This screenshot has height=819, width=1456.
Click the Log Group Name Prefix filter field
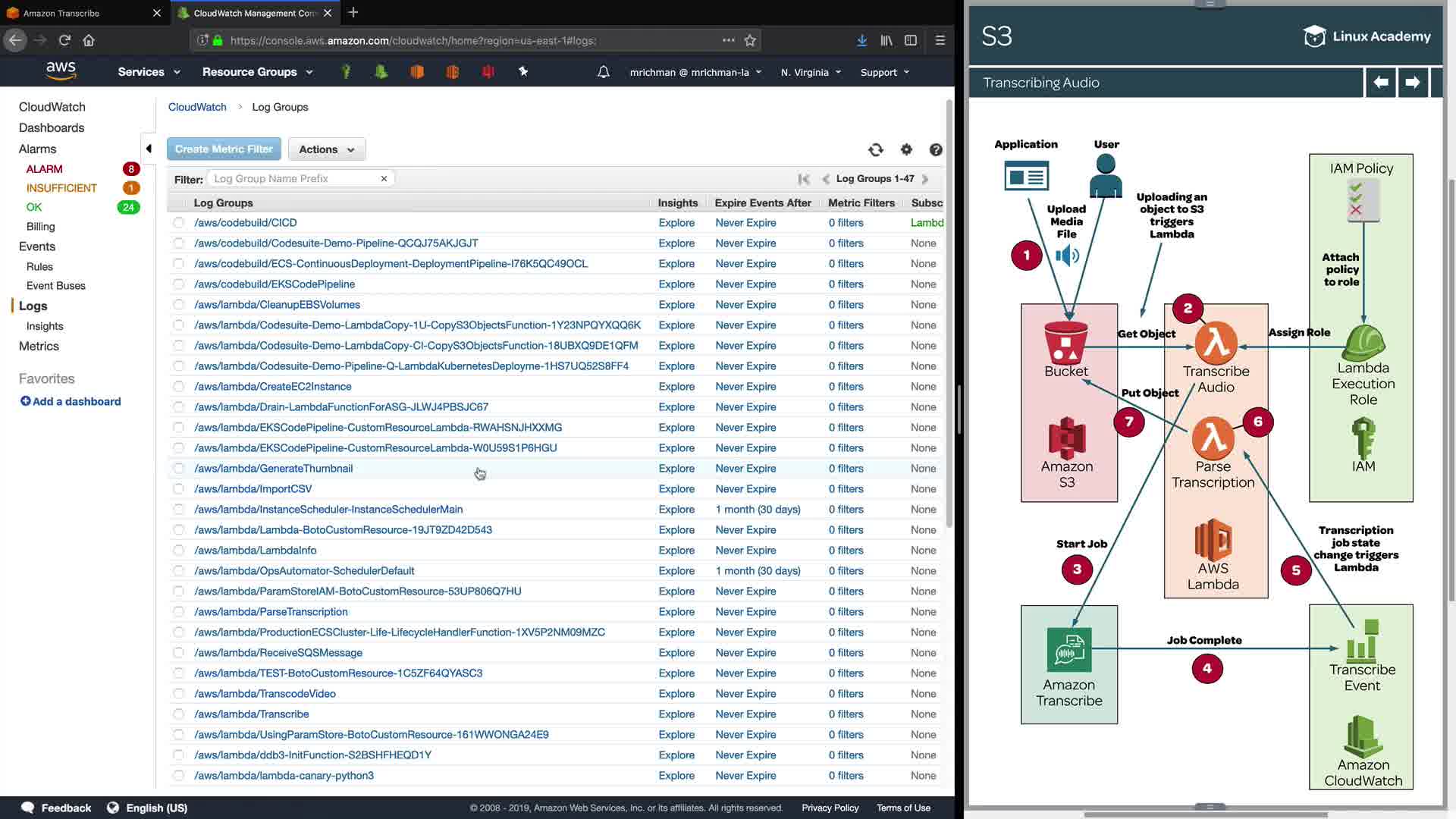(x=296, y=179)
